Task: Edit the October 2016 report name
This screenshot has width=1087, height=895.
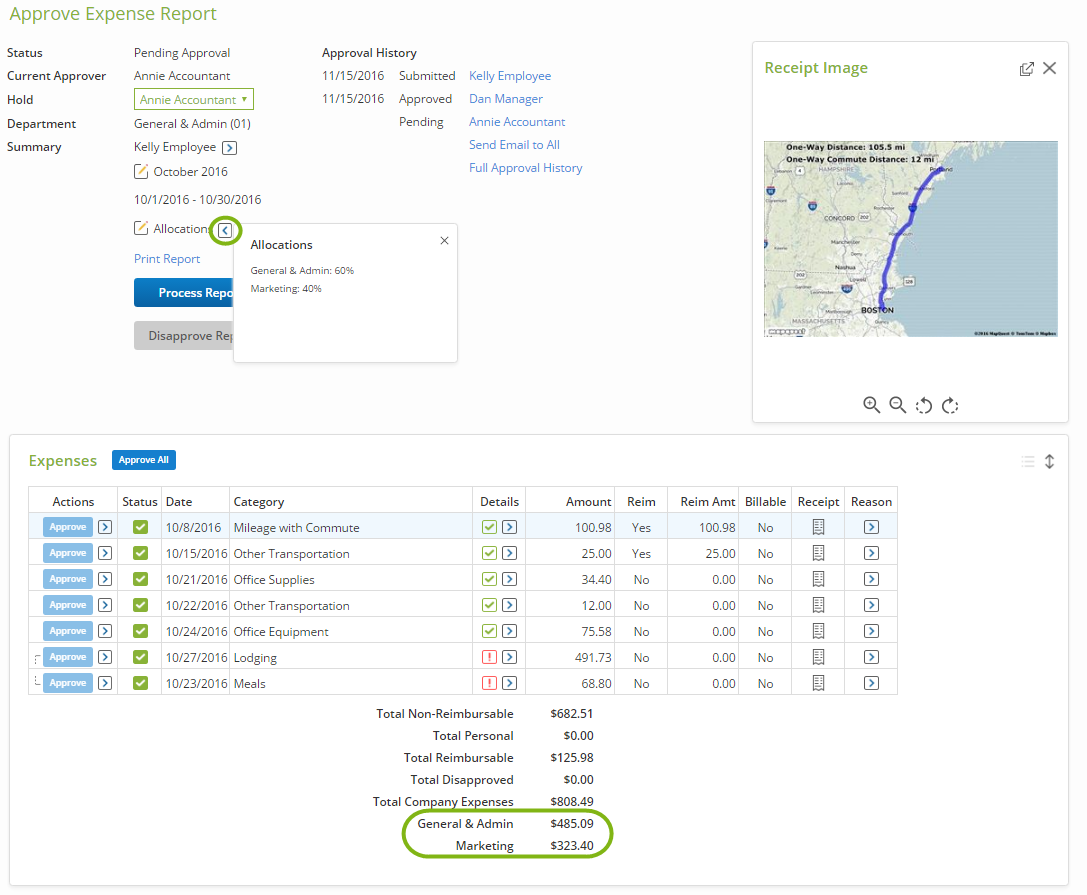Action: tap(141, 171)
